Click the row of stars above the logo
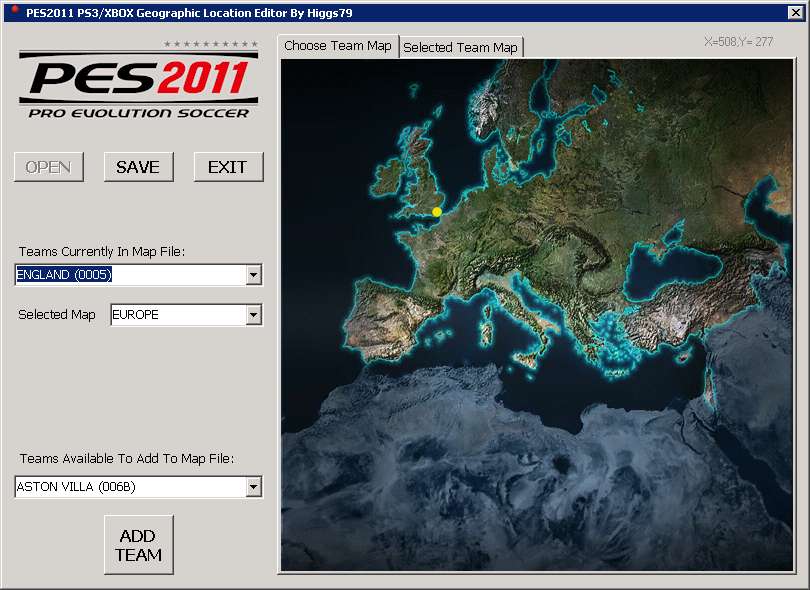This screenshot has height=590, width=810. (x=211, y=44)
